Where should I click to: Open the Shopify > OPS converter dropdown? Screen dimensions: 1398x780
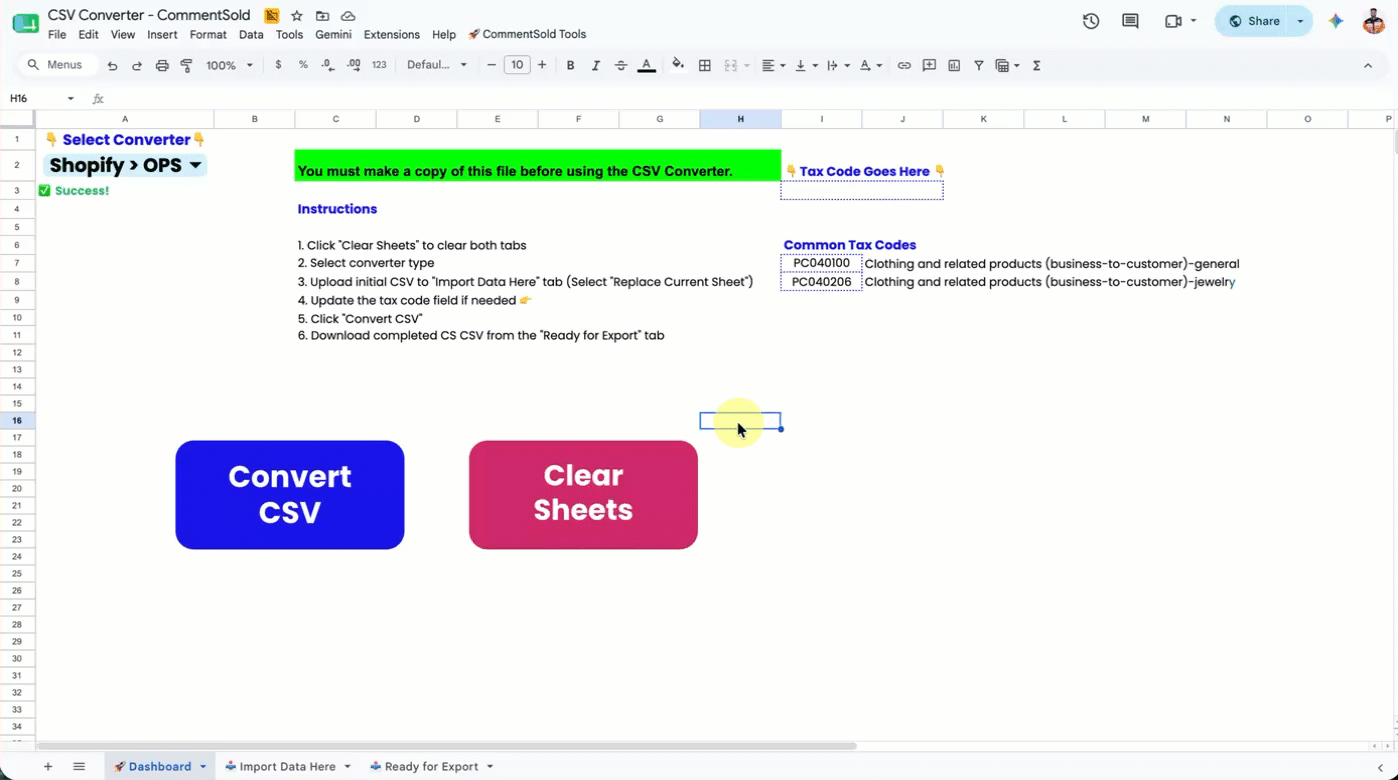click(125, 165)
